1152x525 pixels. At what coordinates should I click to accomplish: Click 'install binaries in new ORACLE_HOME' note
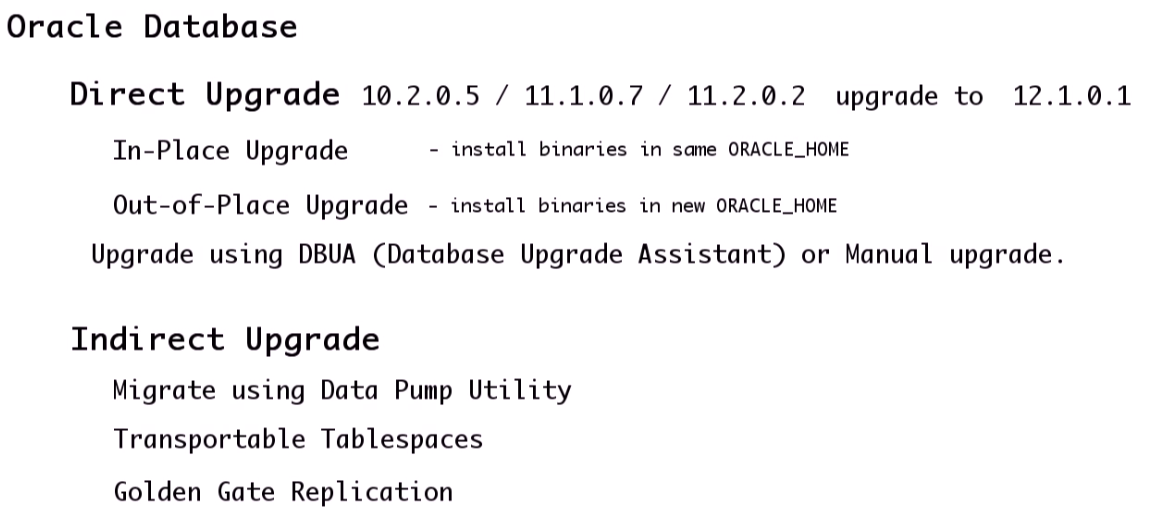tap(644, 205)
